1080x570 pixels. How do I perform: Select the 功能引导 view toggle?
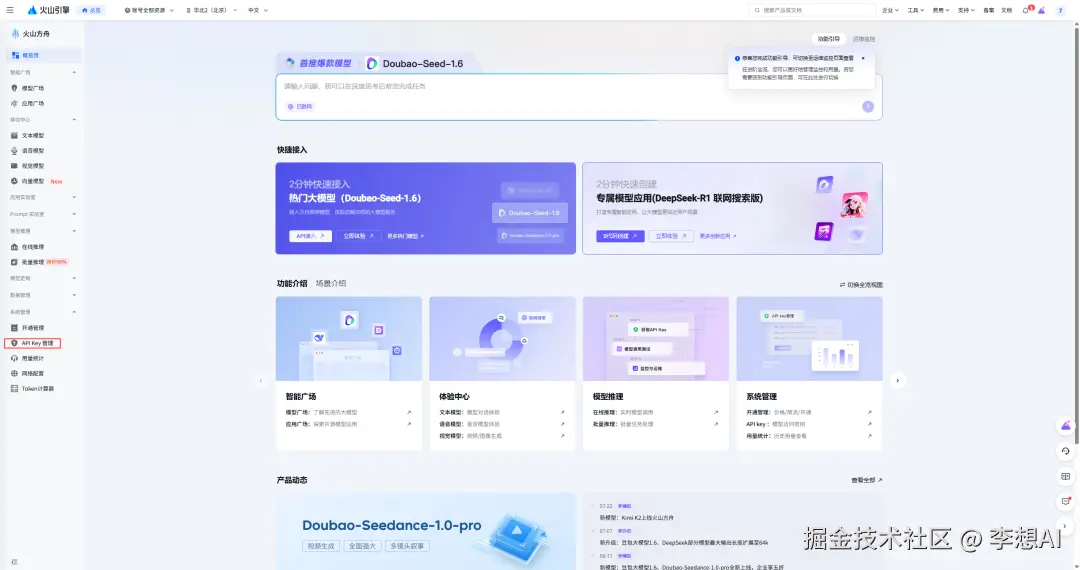tap(829, 39)
